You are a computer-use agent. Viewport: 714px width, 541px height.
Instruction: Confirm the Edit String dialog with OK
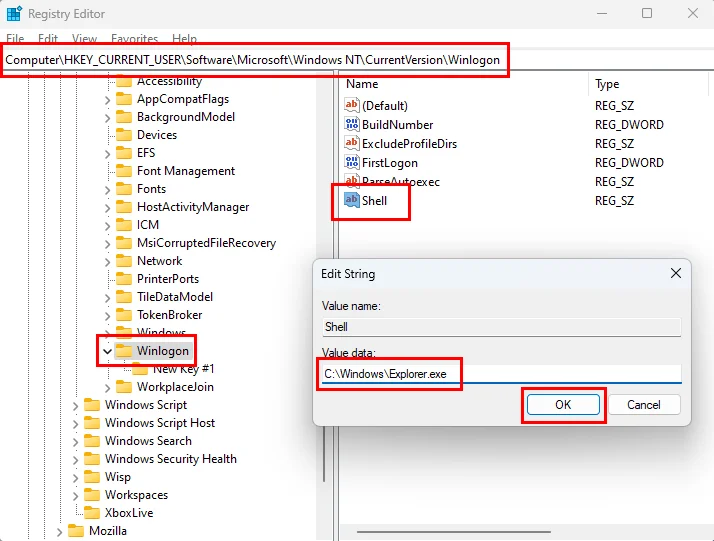[x=563, y=404]
